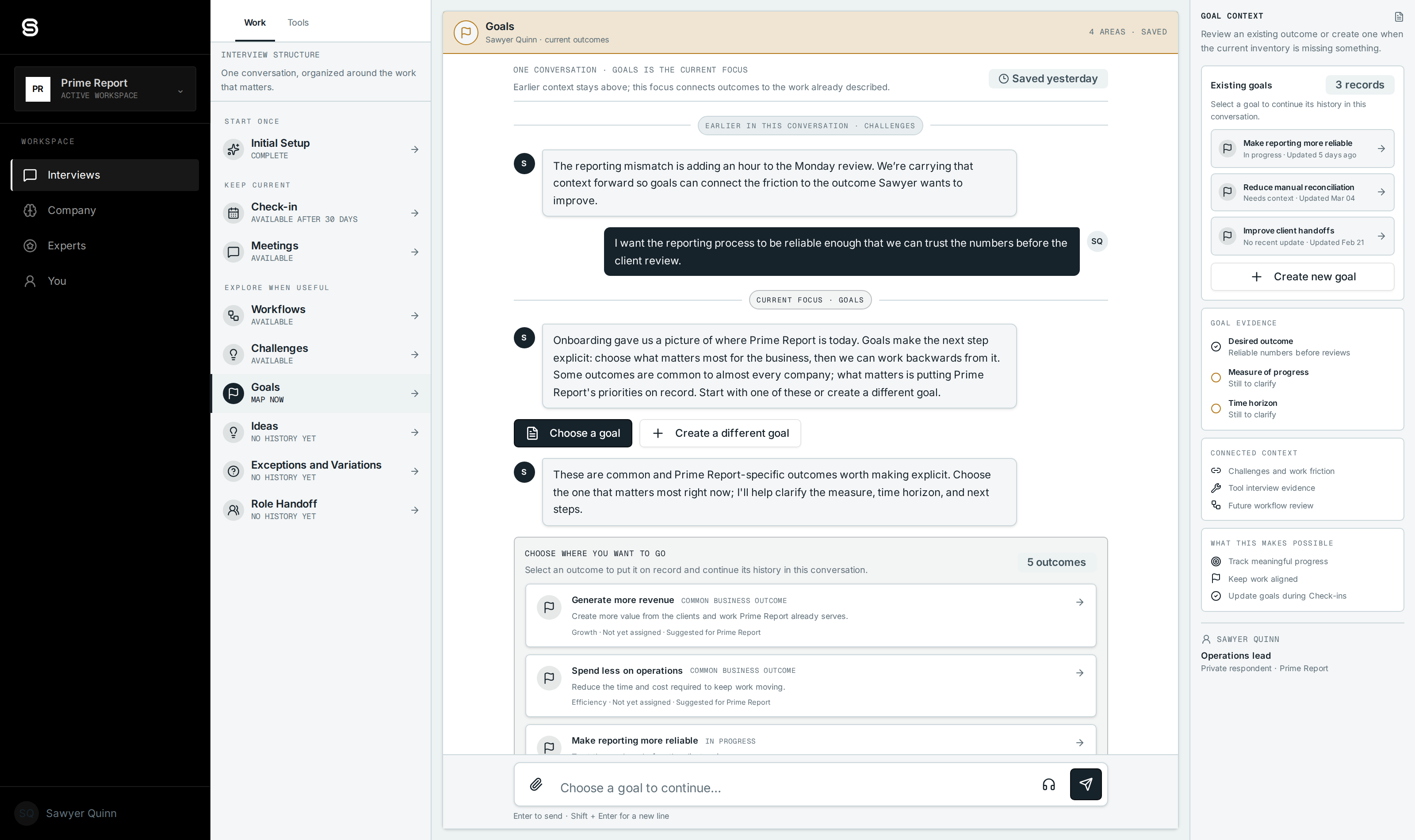Click the Desired outcome check circle
This screenshot has height=840, width=1415.
(x=1216, y=347)
